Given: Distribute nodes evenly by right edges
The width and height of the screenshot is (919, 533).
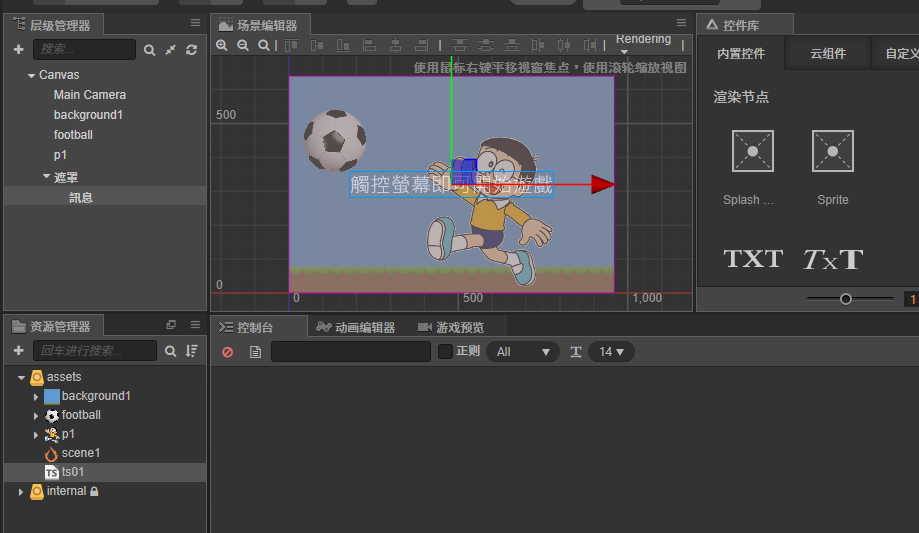Looking at the screenshot, I should [x=590, y=45].
